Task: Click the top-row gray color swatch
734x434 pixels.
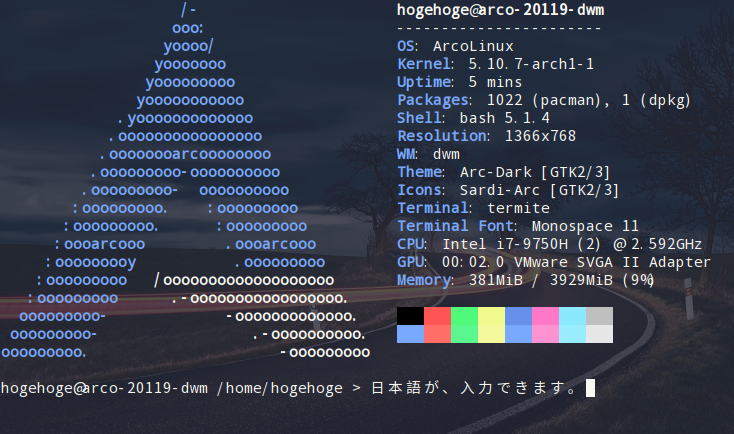Action: tap(599, 316)
